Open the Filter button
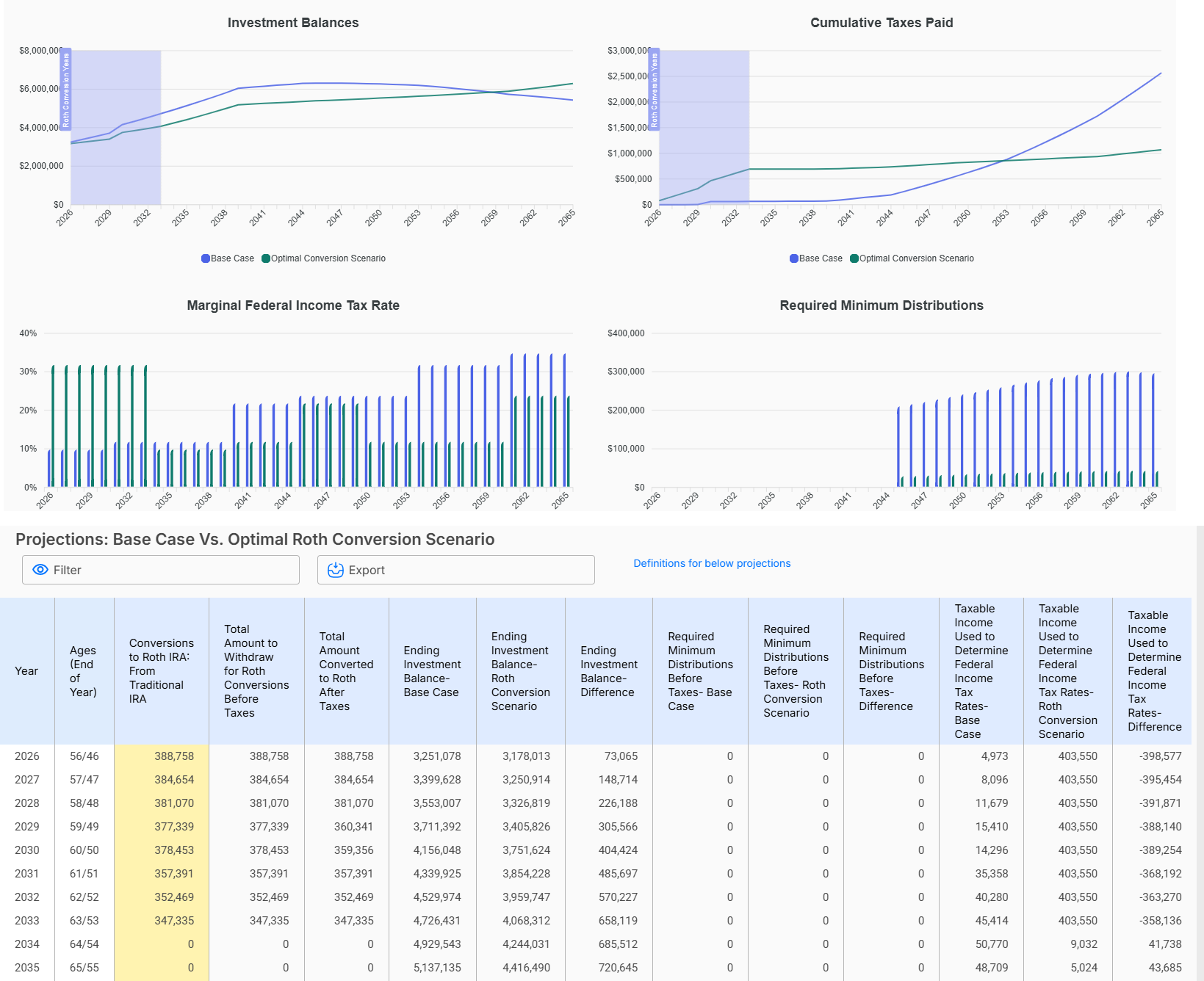The height and width of the screenshot is (981, 1204). click(160, 570)
